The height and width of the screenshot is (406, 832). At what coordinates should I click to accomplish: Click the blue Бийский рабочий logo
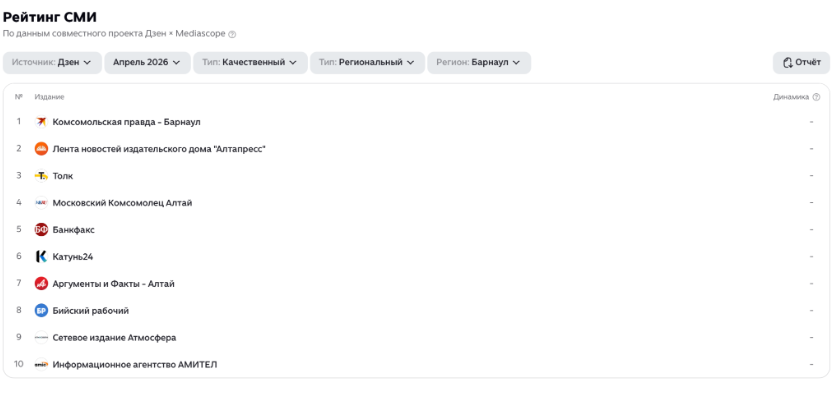pos(41,310)
